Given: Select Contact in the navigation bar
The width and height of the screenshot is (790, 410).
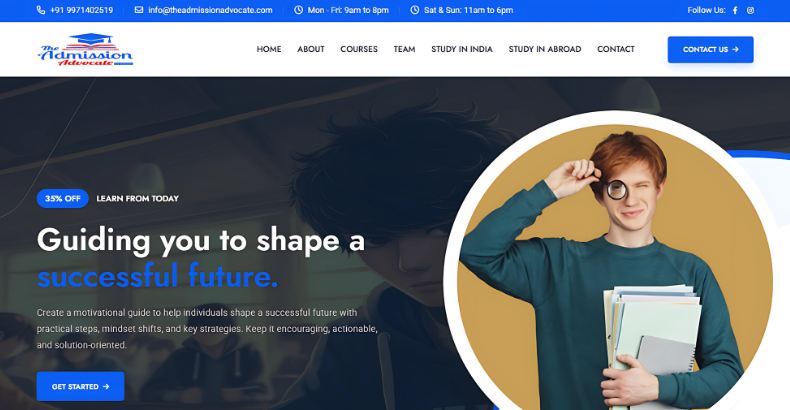Looking at the screenshot, I should click(x=616, y=49).
